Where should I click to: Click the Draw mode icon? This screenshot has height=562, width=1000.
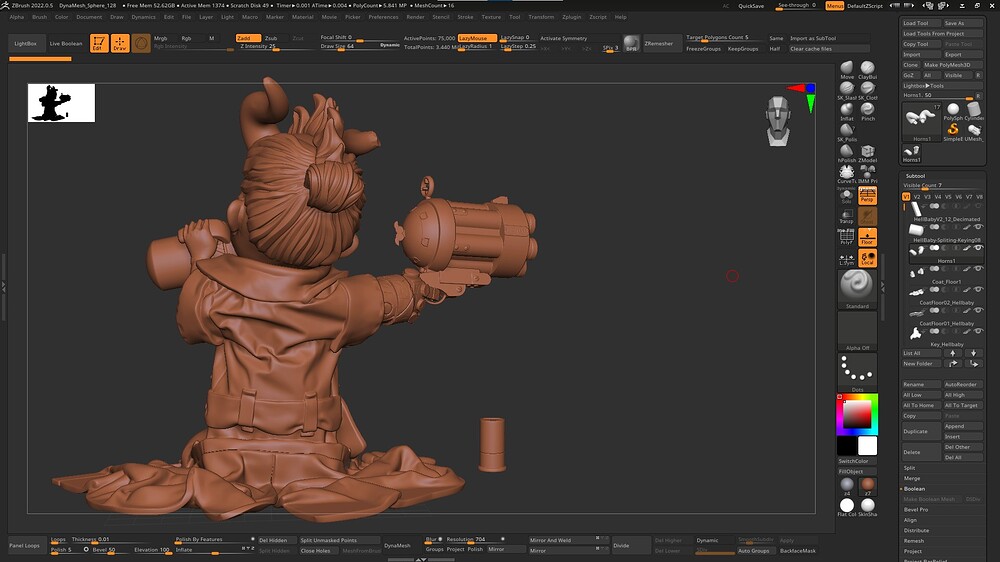120,43
